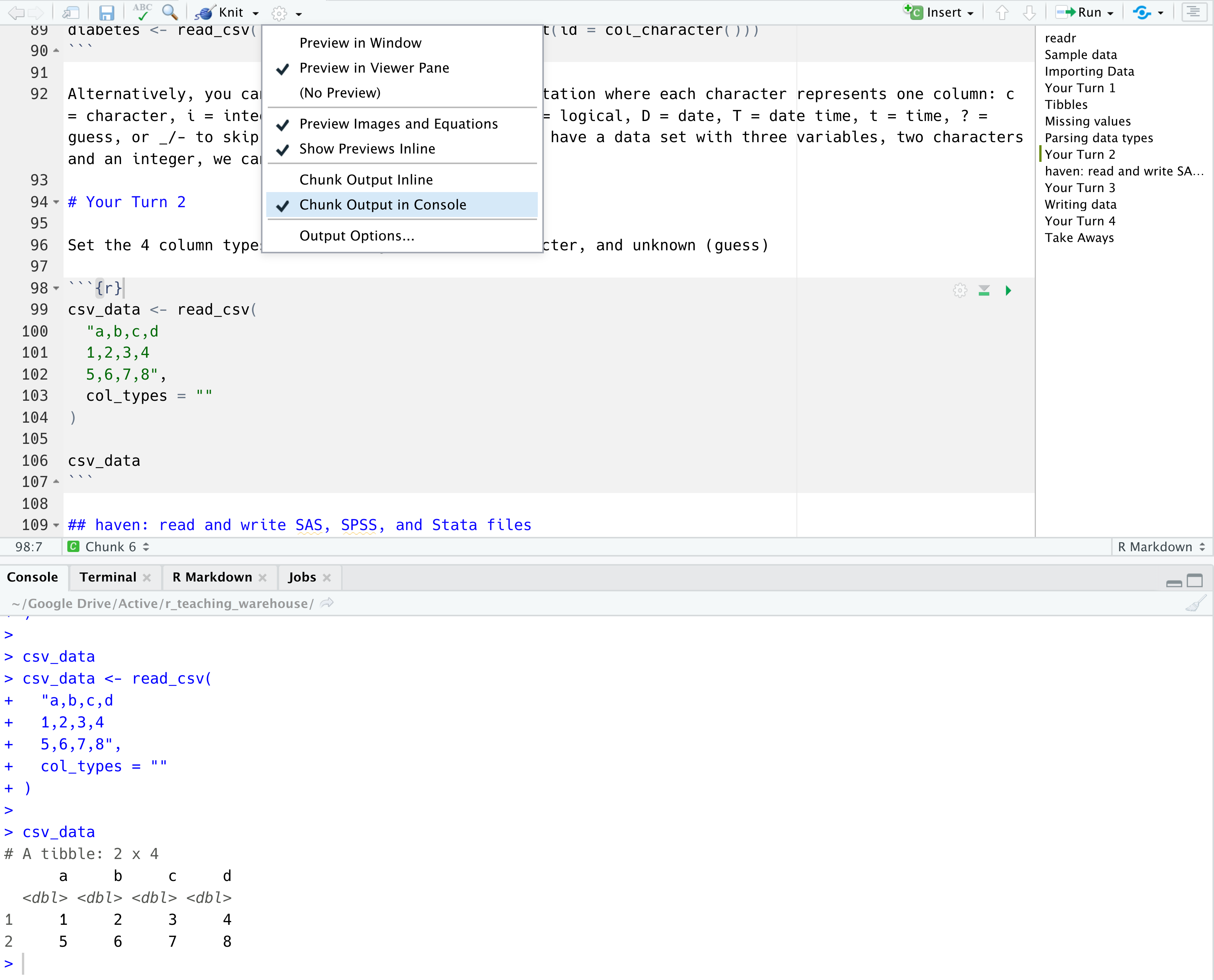
Task: Change R Markdown file type selector
Action: 1161,546
